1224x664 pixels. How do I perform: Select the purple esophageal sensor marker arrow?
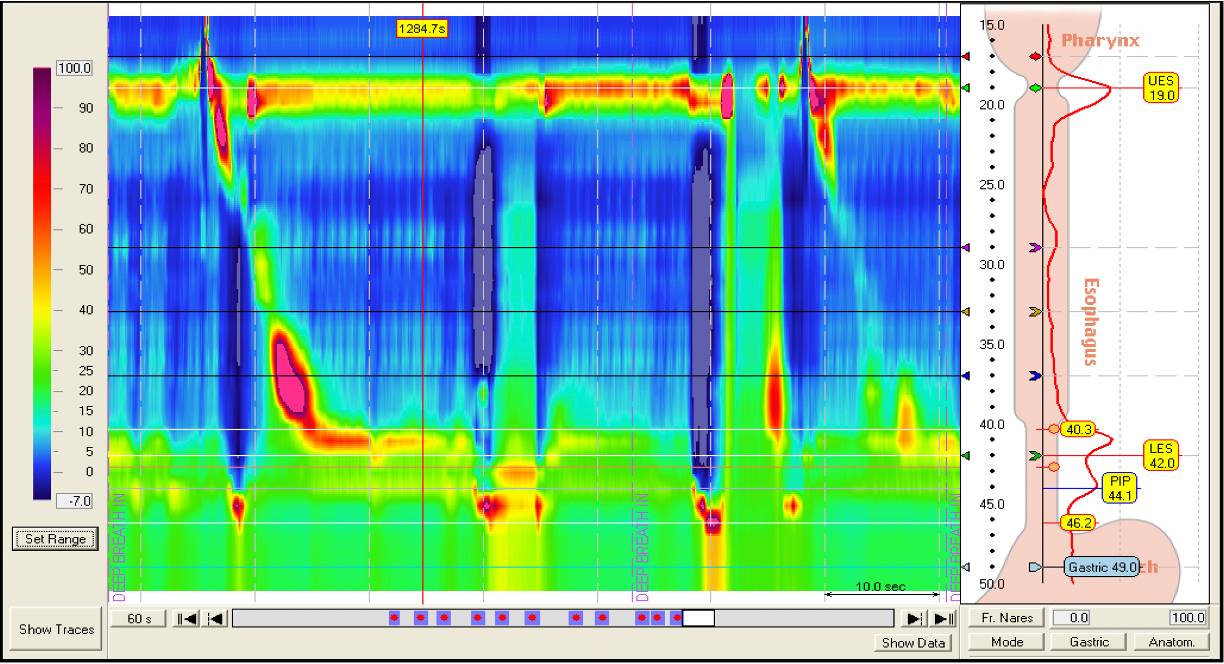click(1035, 247)
